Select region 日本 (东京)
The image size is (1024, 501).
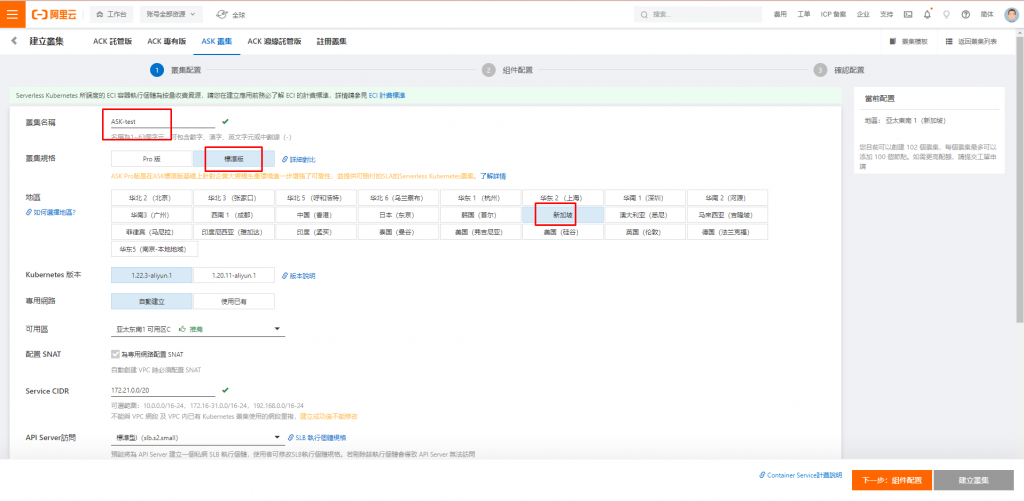(x=398, y=214)
